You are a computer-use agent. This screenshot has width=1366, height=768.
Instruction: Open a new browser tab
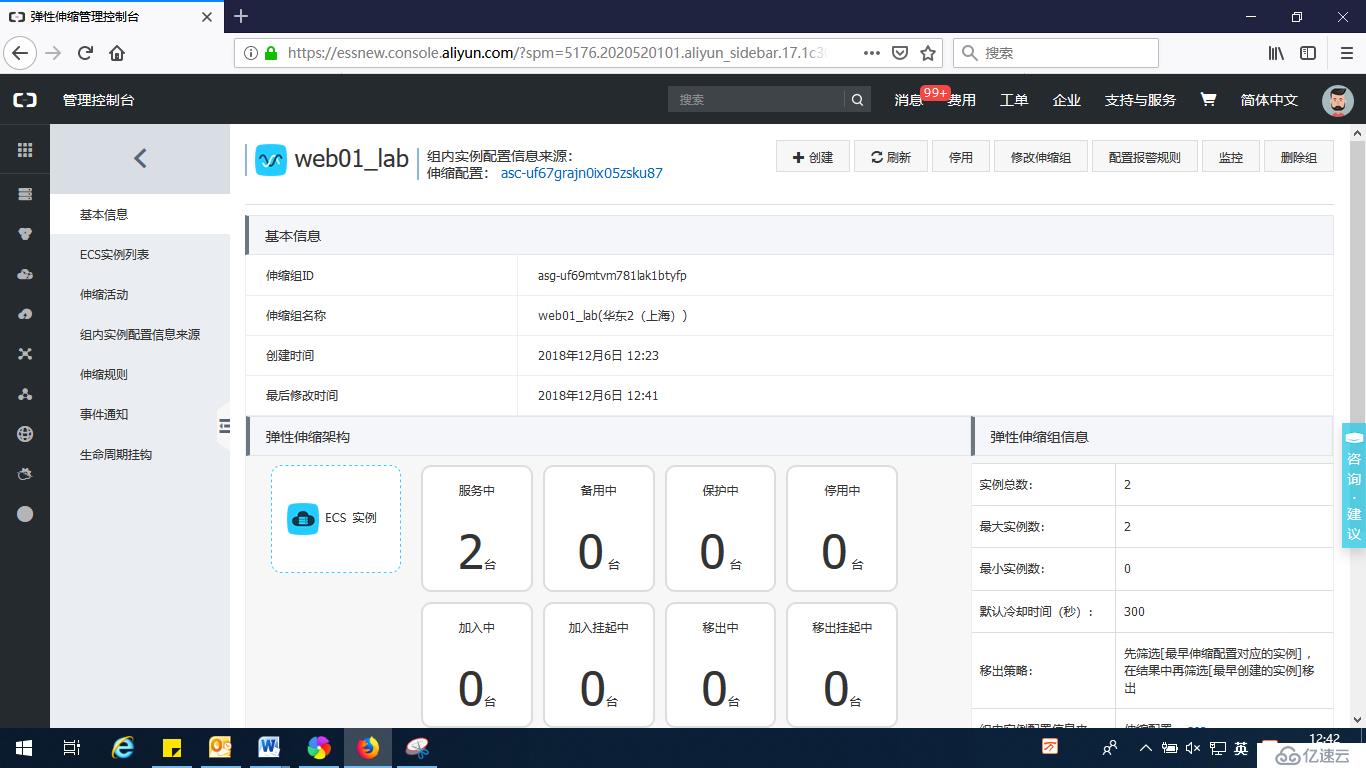[x=241, y=16]
